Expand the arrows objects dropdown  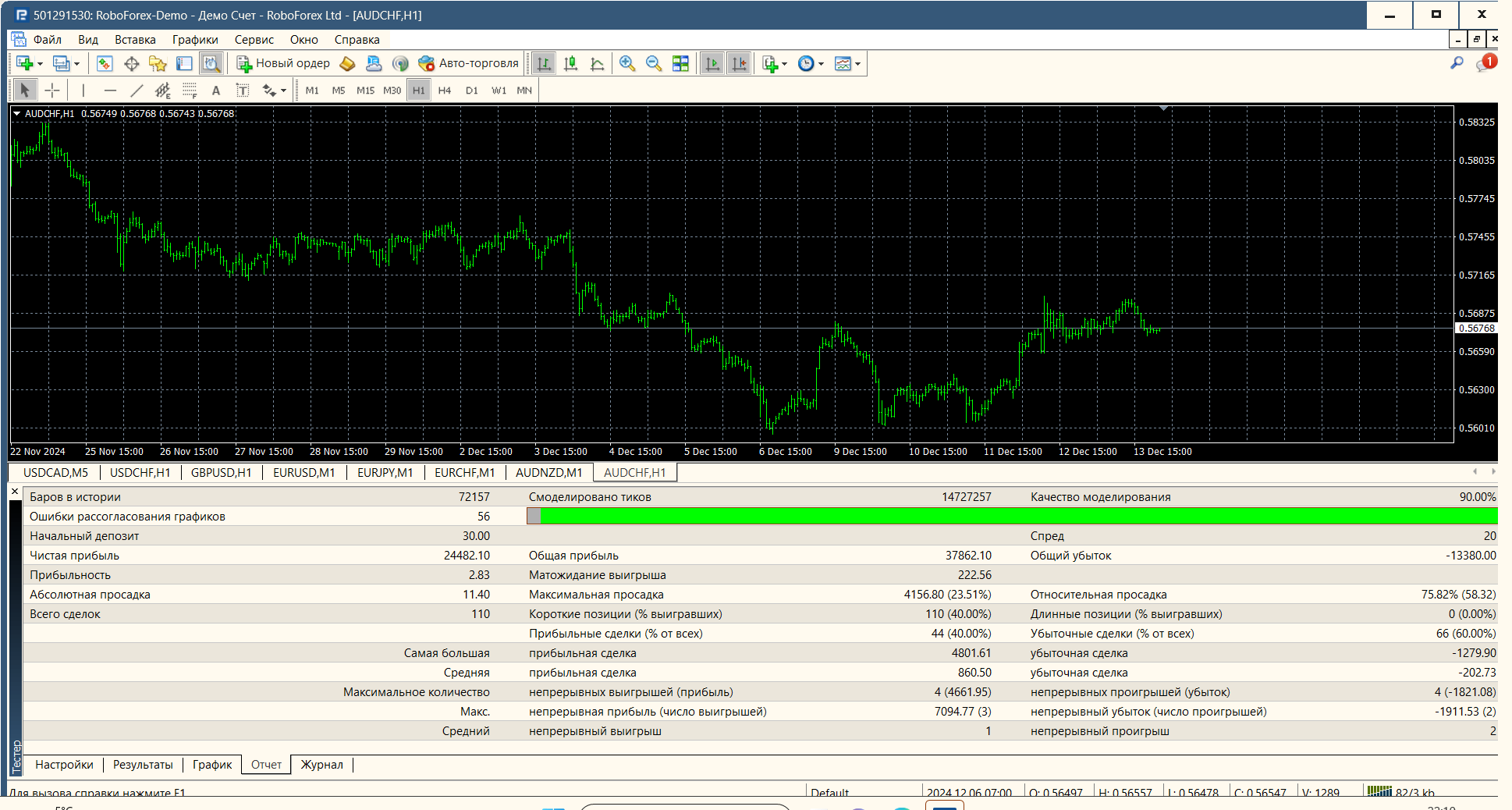click(283, 91)
